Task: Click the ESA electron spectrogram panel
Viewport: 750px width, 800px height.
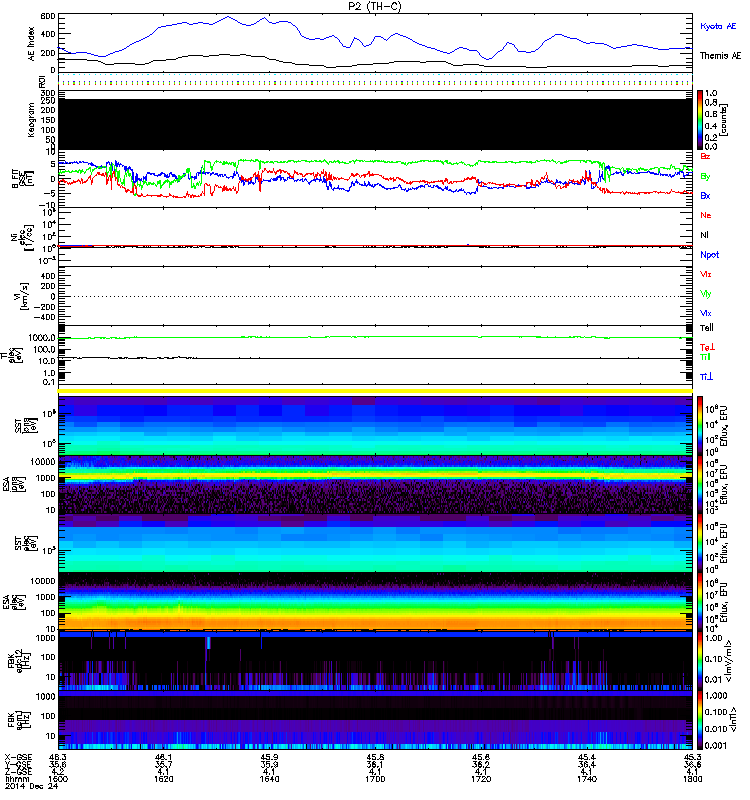Action: pyautogui.click(x=376, y=601)
